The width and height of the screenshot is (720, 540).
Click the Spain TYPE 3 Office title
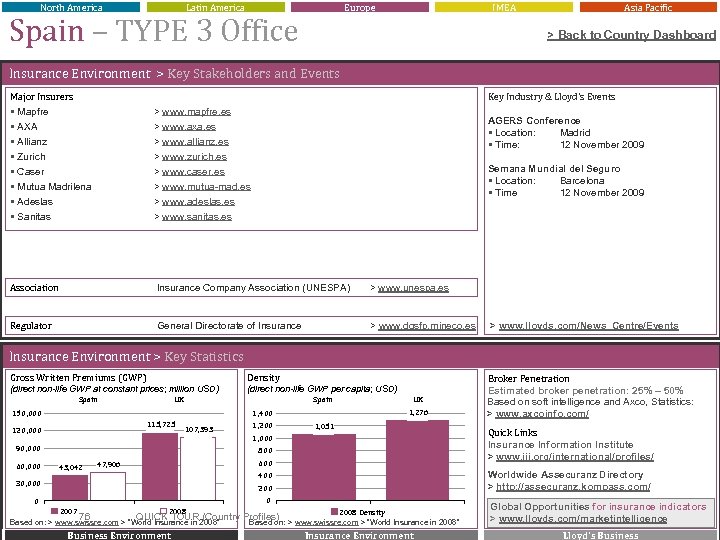154,32
